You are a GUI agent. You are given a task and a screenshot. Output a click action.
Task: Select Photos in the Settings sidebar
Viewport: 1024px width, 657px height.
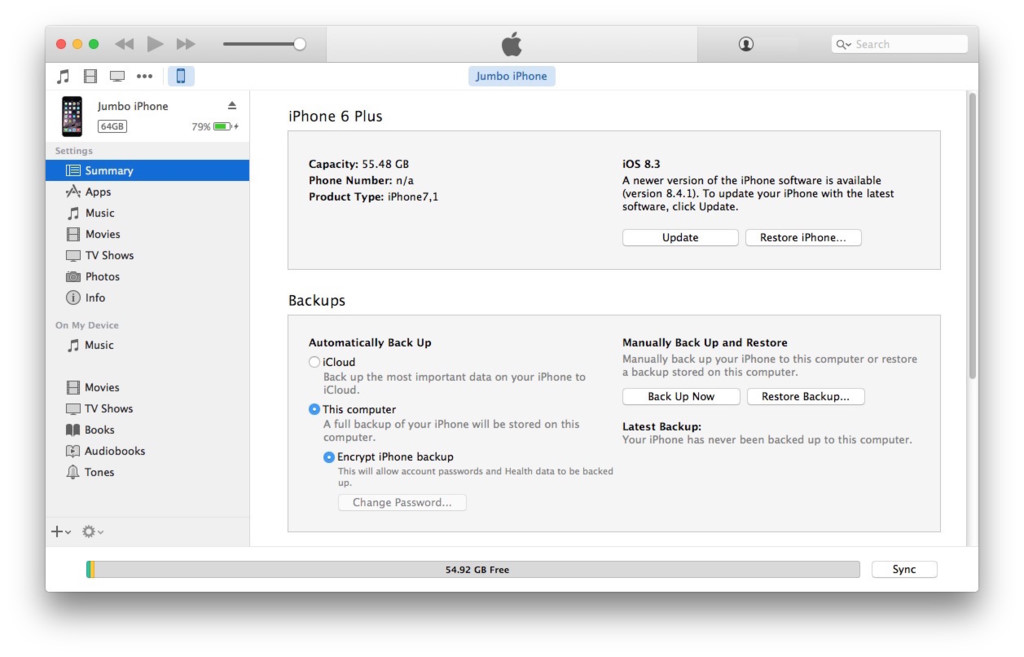tap(102, 277)
